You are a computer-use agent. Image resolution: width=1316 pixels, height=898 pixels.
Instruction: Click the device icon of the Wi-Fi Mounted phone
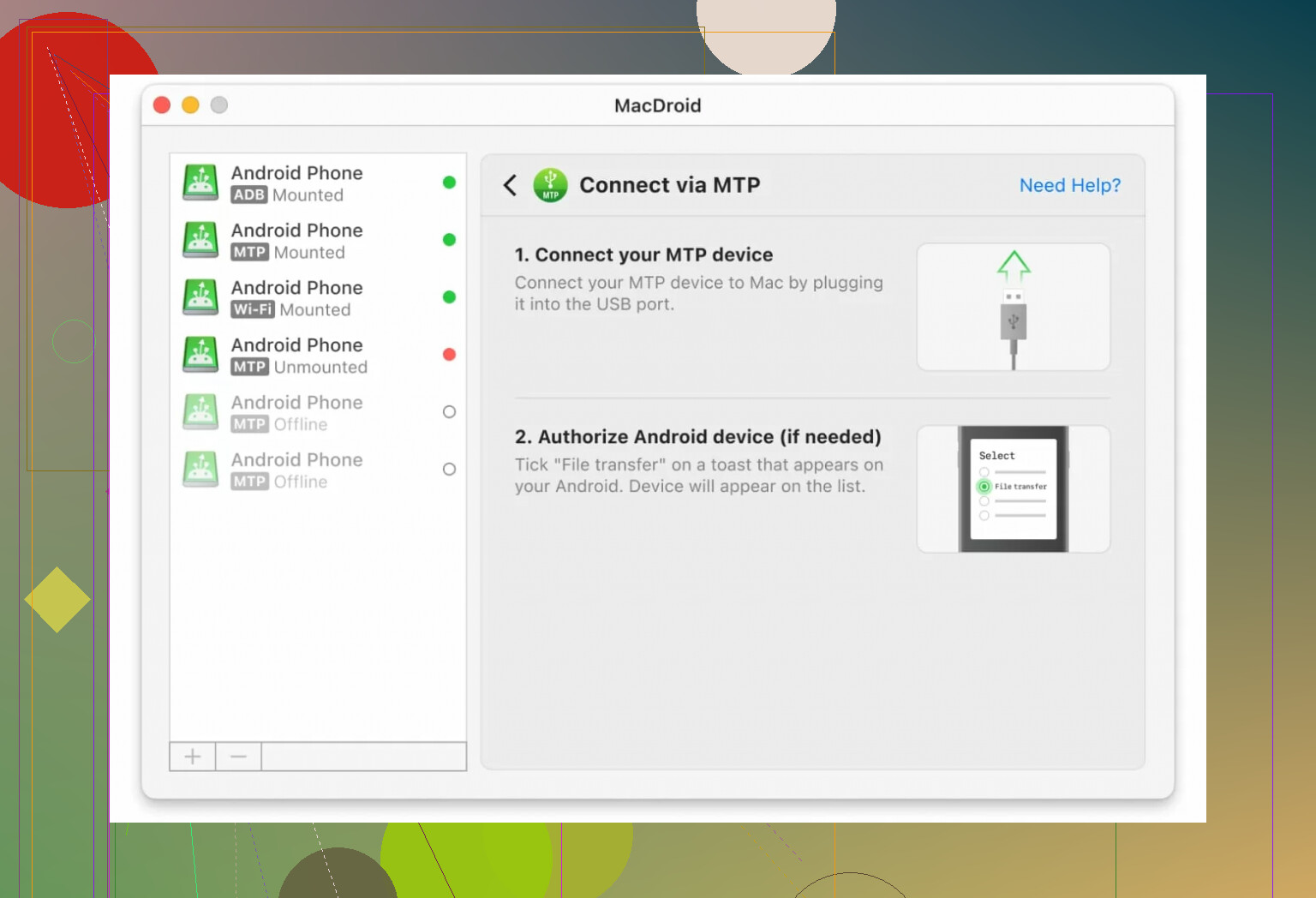[x=200, y=297]
